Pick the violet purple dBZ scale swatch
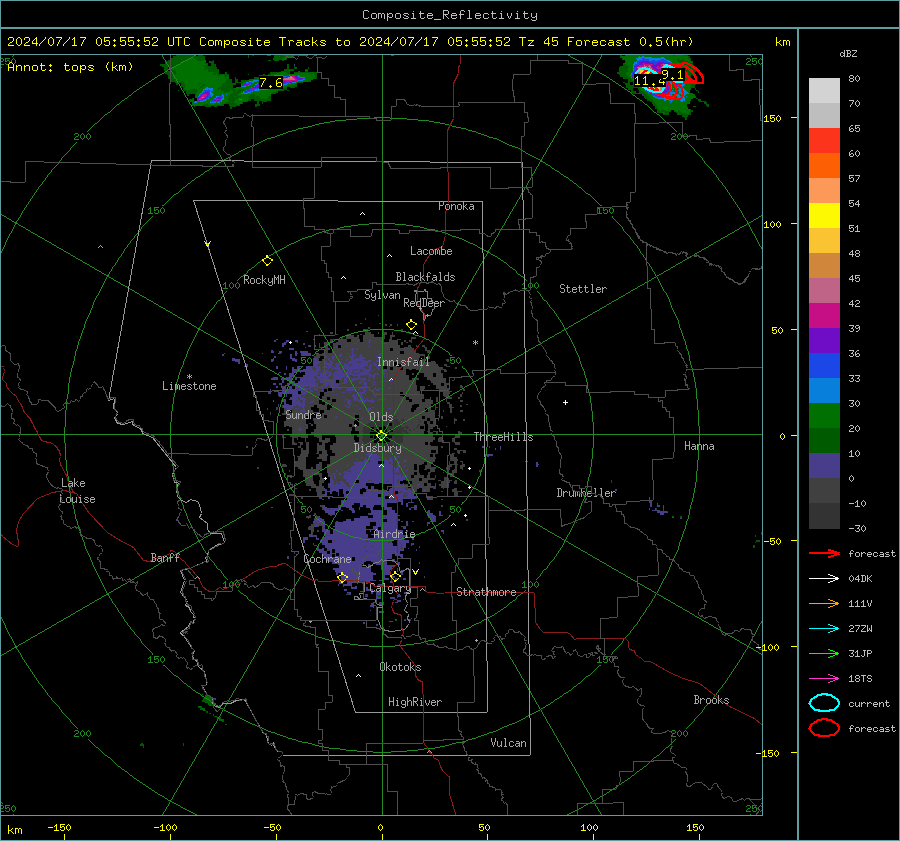Image resolution: width=900 pixels, height=841 pixels. coord(824,340)
